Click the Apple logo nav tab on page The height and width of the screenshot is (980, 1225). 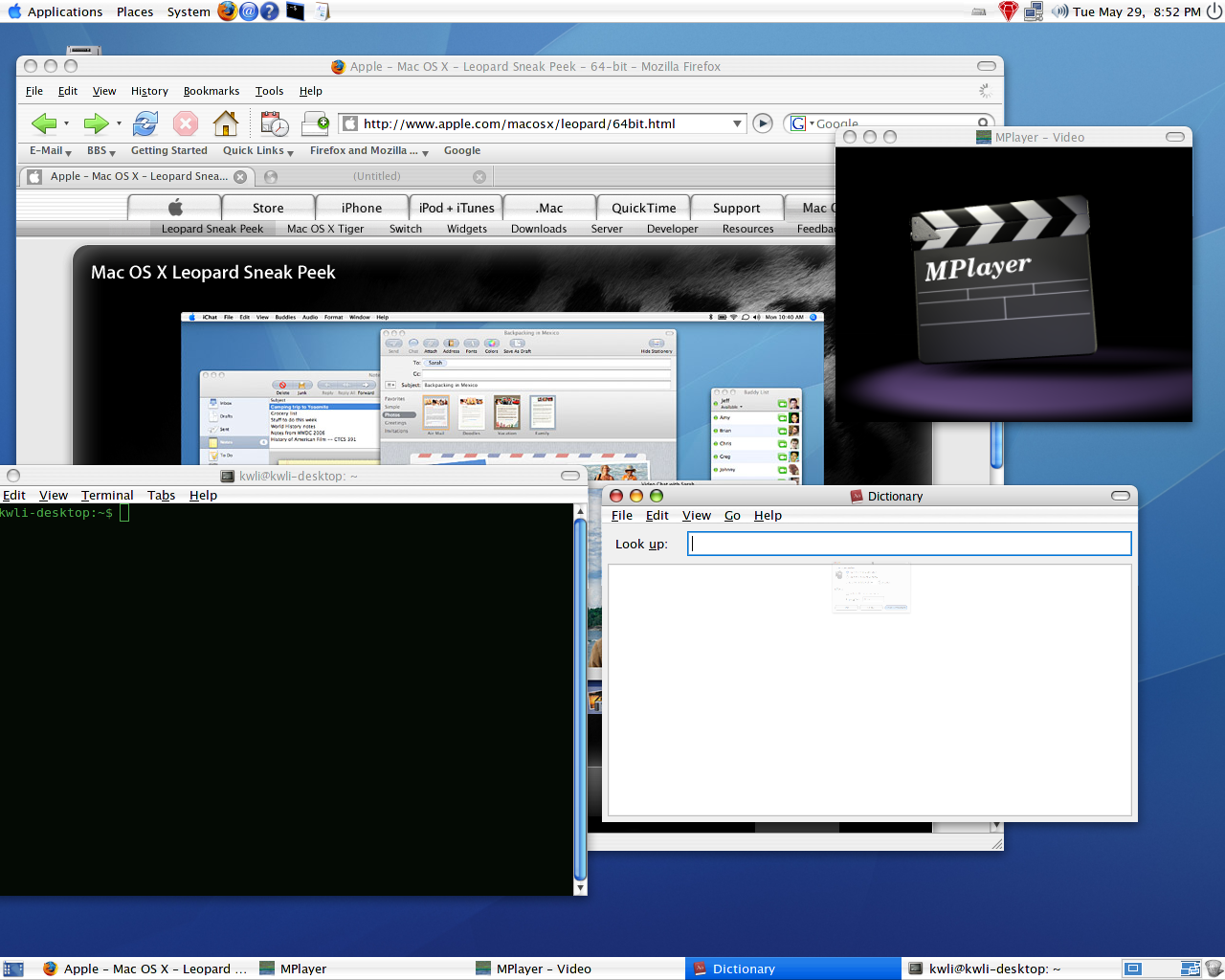(174, 208)
